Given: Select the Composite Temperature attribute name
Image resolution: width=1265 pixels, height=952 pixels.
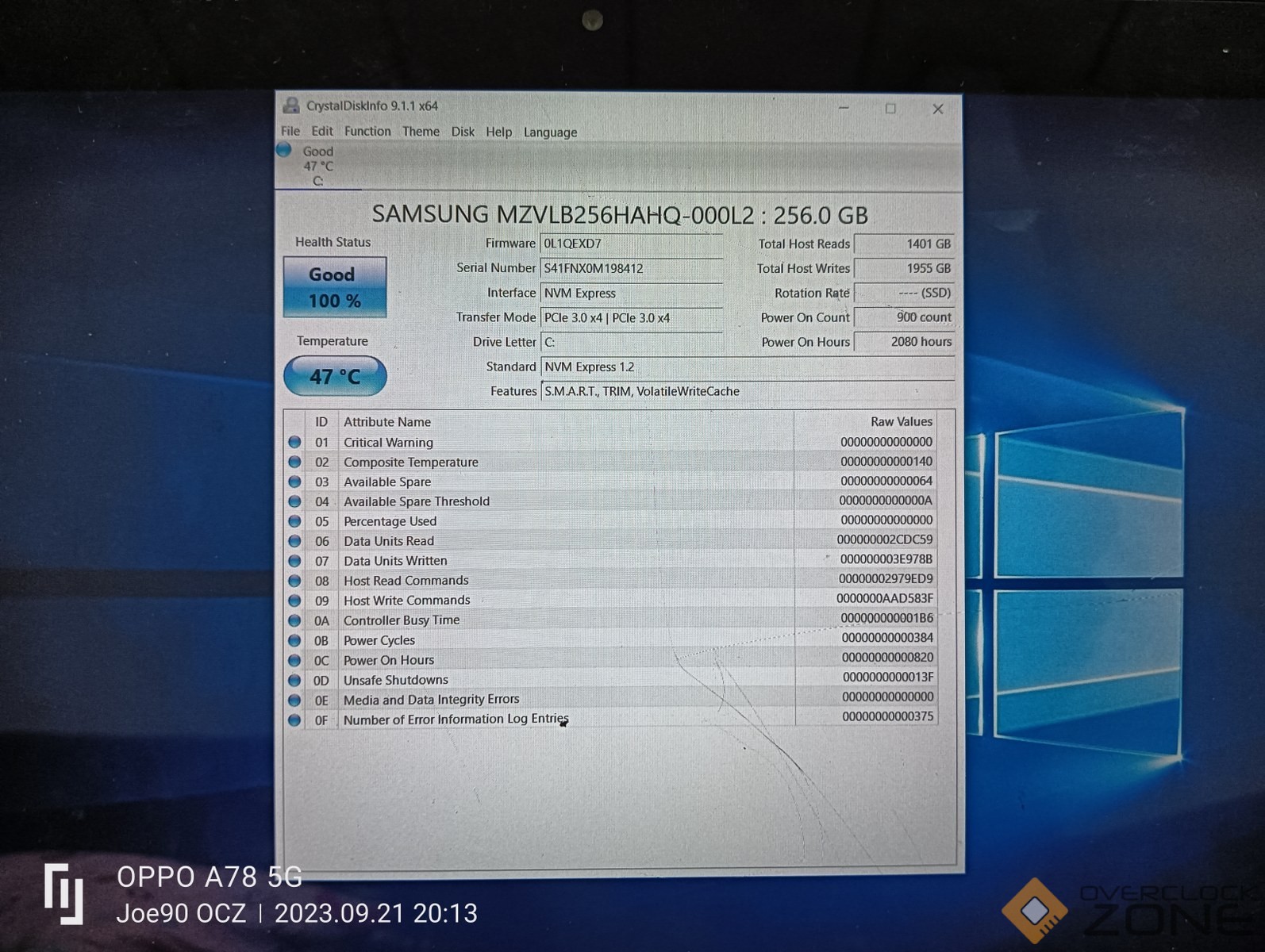Looking at the screenshot, I should click(411, 462).
